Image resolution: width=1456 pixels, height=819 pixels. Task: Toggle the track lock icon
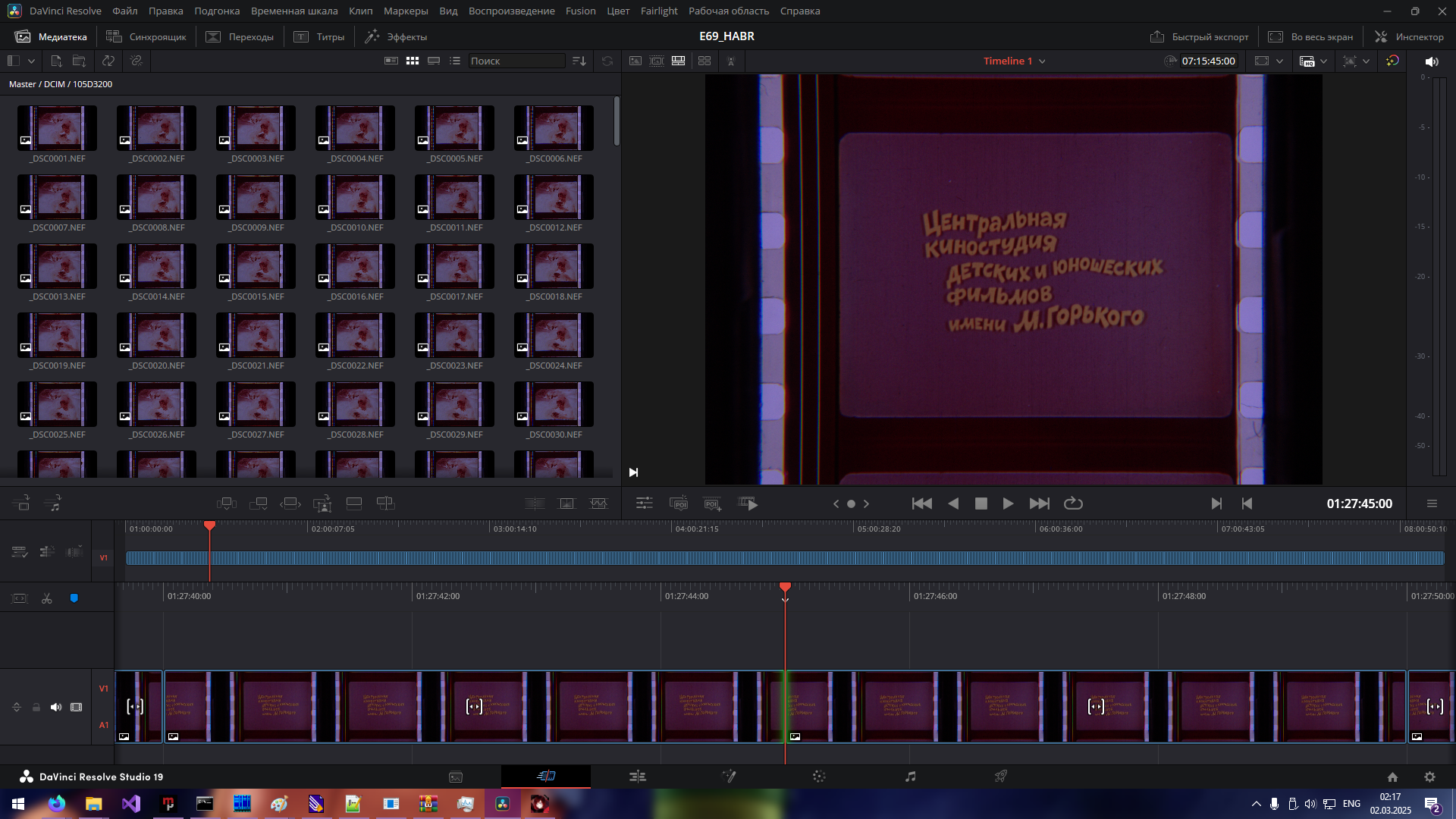click(36, 707)
